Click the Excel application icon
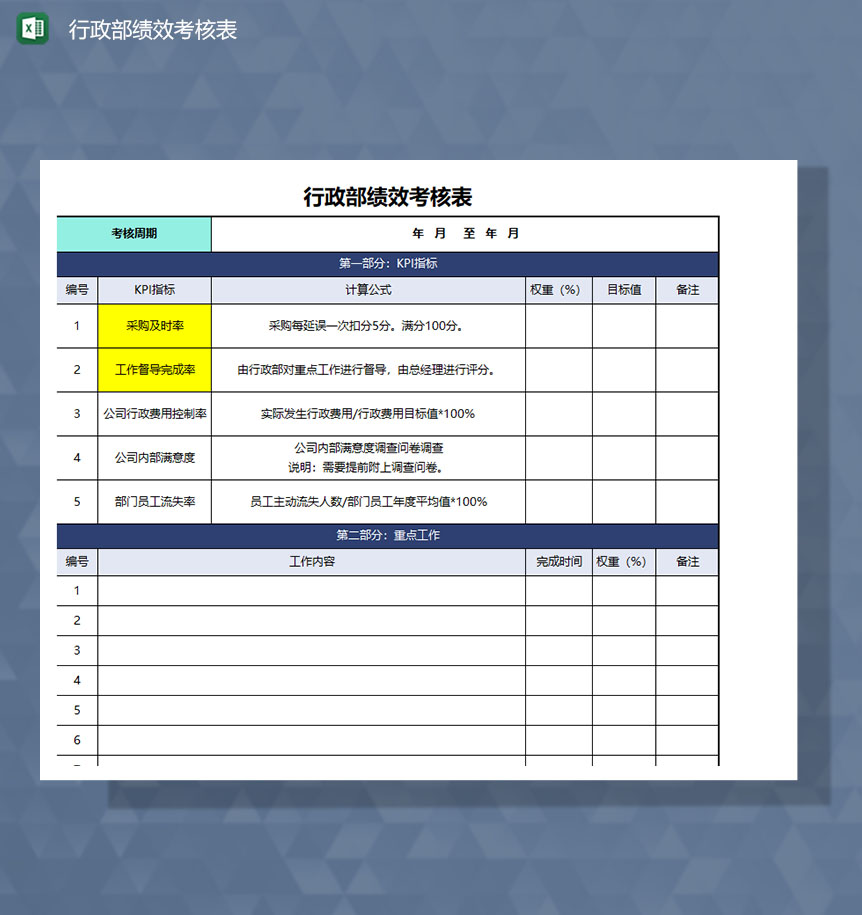The image size is (862, 915). (x=31, y=30)
